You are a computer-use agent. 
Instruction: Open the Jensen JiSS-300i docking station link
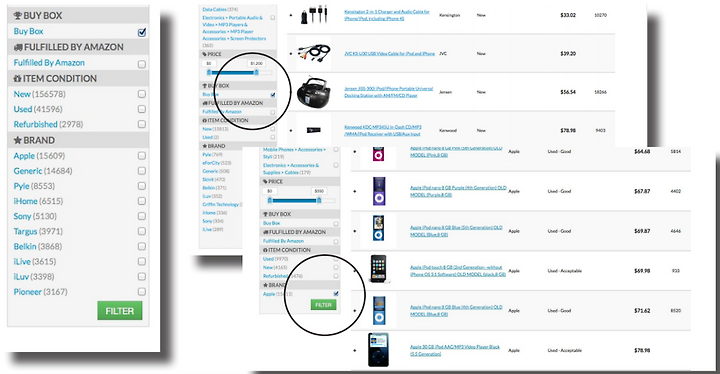388,92
